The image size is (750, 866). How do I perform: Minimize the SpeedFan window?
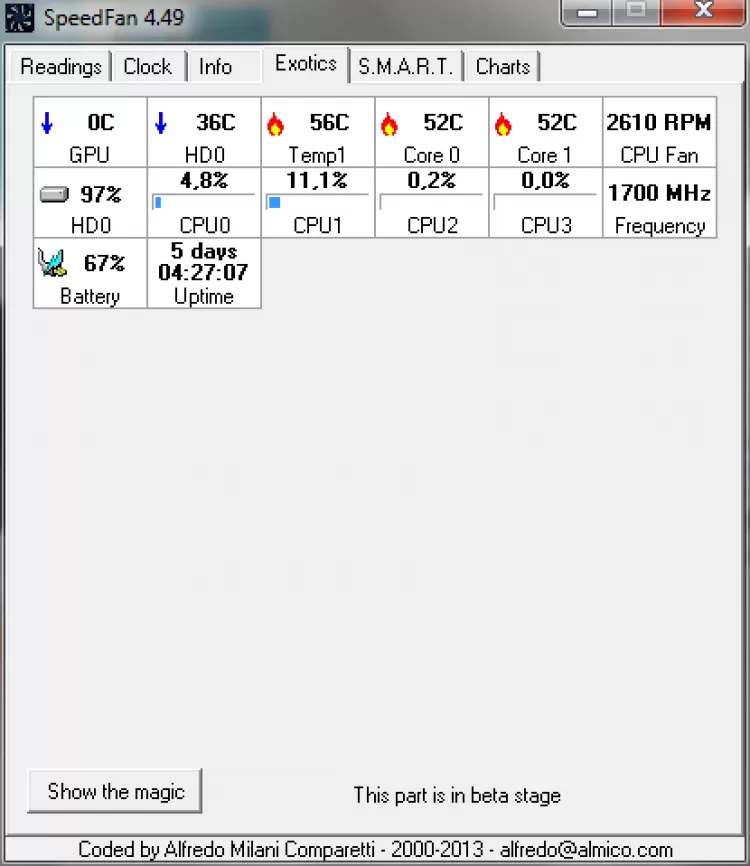pyautogui.click(x=587, y=11)
